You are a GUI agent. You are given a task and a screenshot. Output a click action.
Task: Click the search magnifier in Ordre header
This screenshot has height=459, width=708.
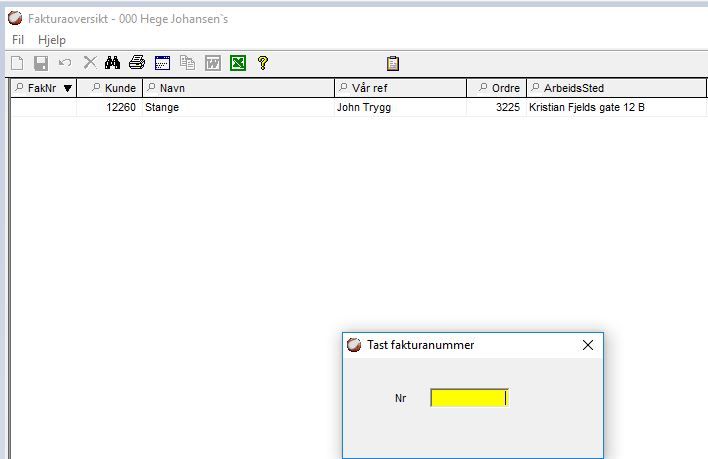click(x=483, y=87)
